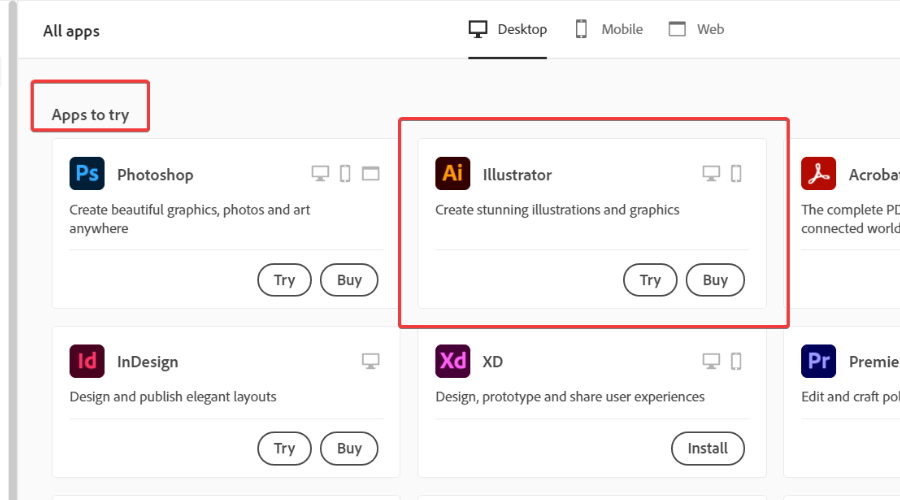The width and height of the screenshot is (900, 500).
Task: Click the Acrobat app icon
Action: point(818,173)
